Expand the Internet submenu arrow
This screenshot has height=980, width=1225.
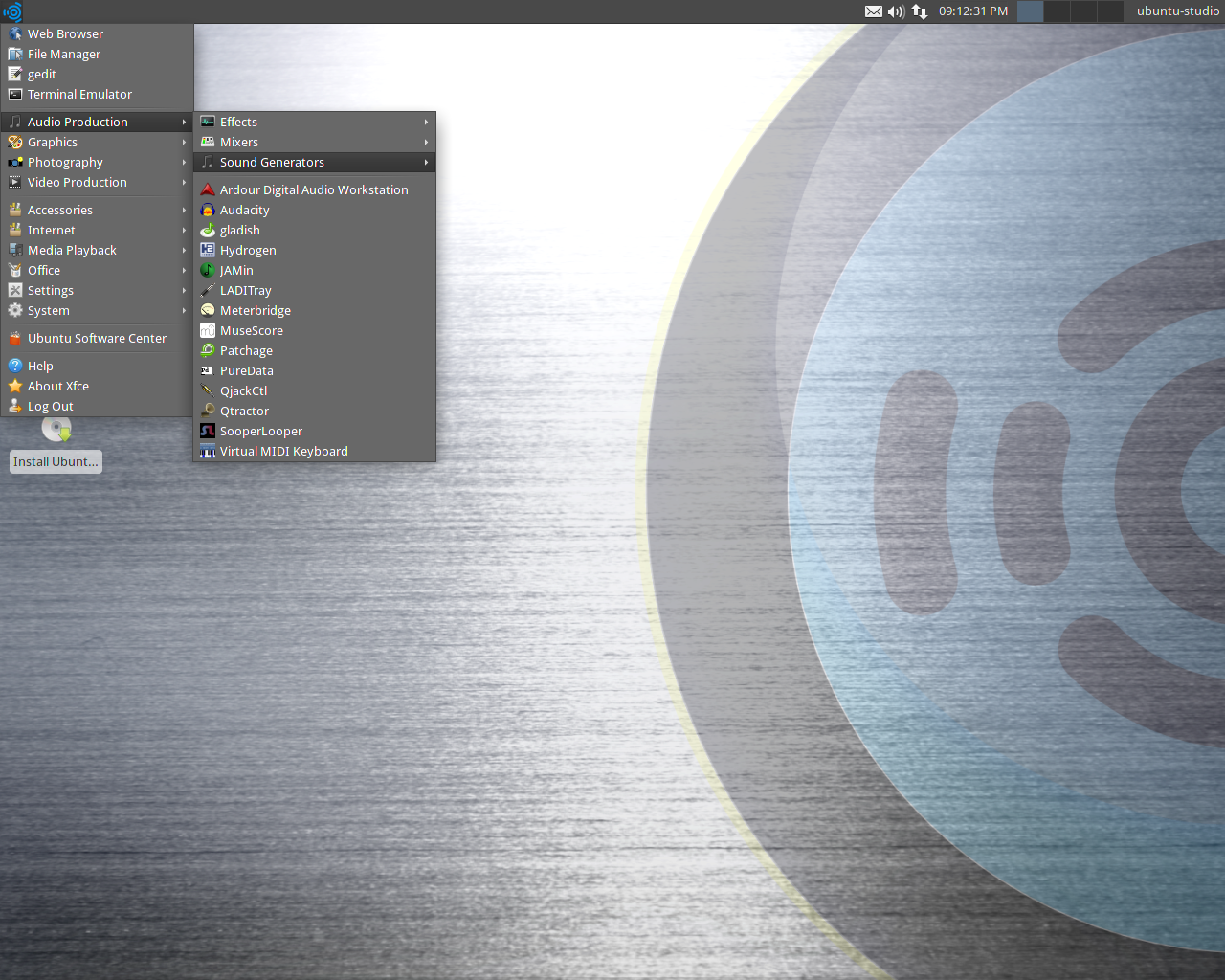pyautogui.click(x=184, y=230)
